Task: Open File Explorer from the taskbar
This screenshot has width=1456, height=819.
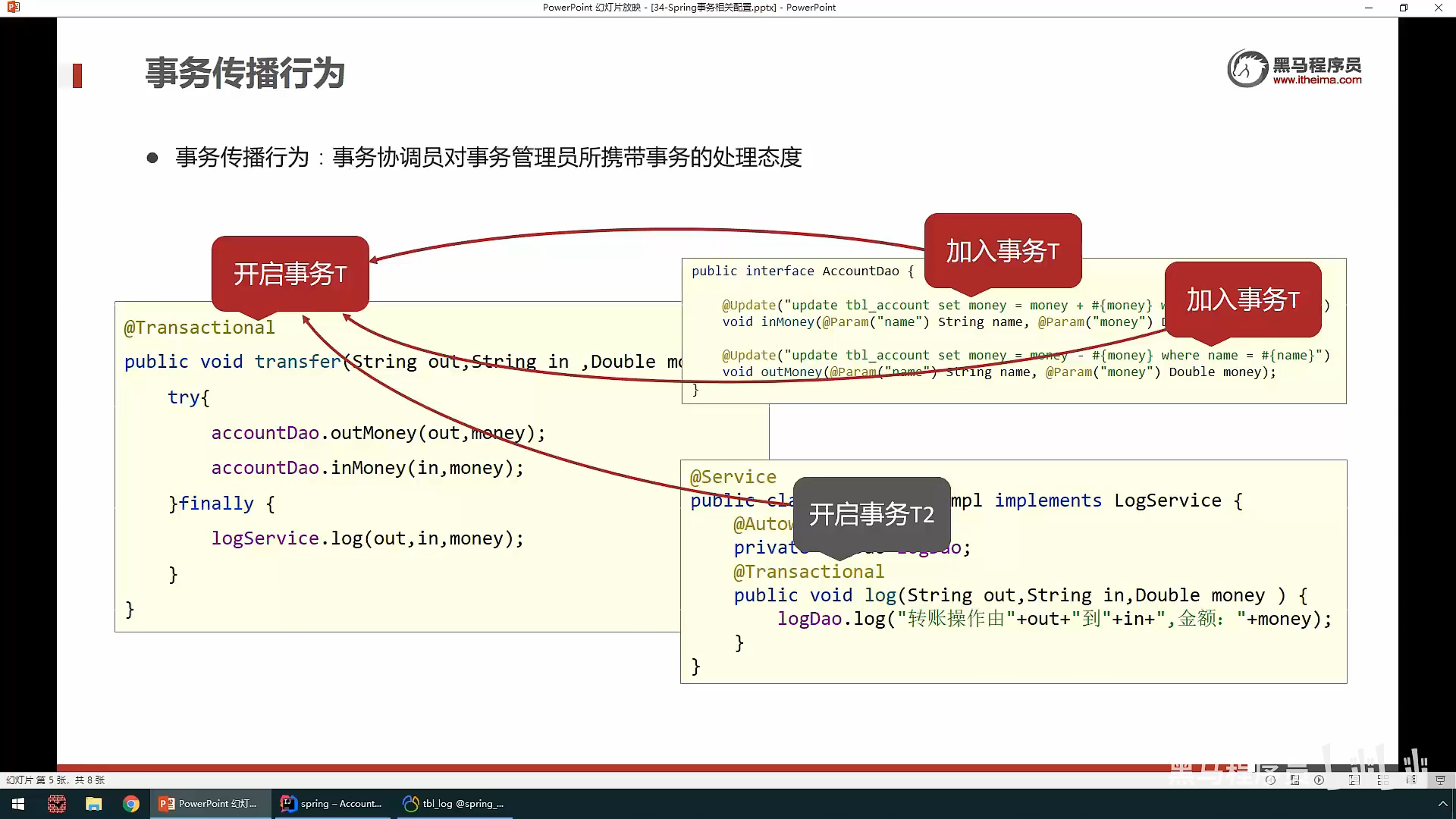Action: [x=94, y=804]
